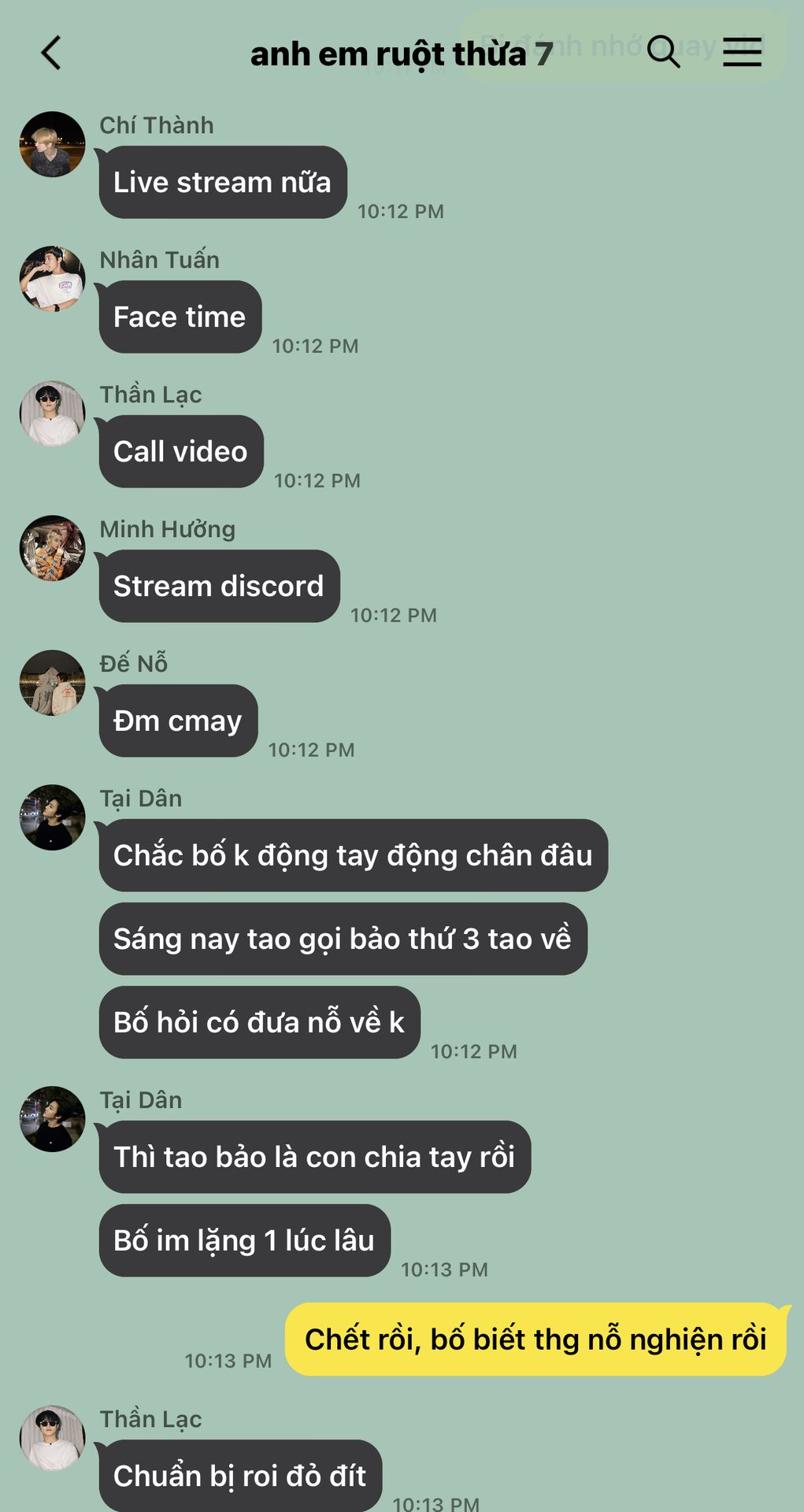
Task: Select "Chuẩn bị roi đỏ đít" message
Action: point(240,1476)
